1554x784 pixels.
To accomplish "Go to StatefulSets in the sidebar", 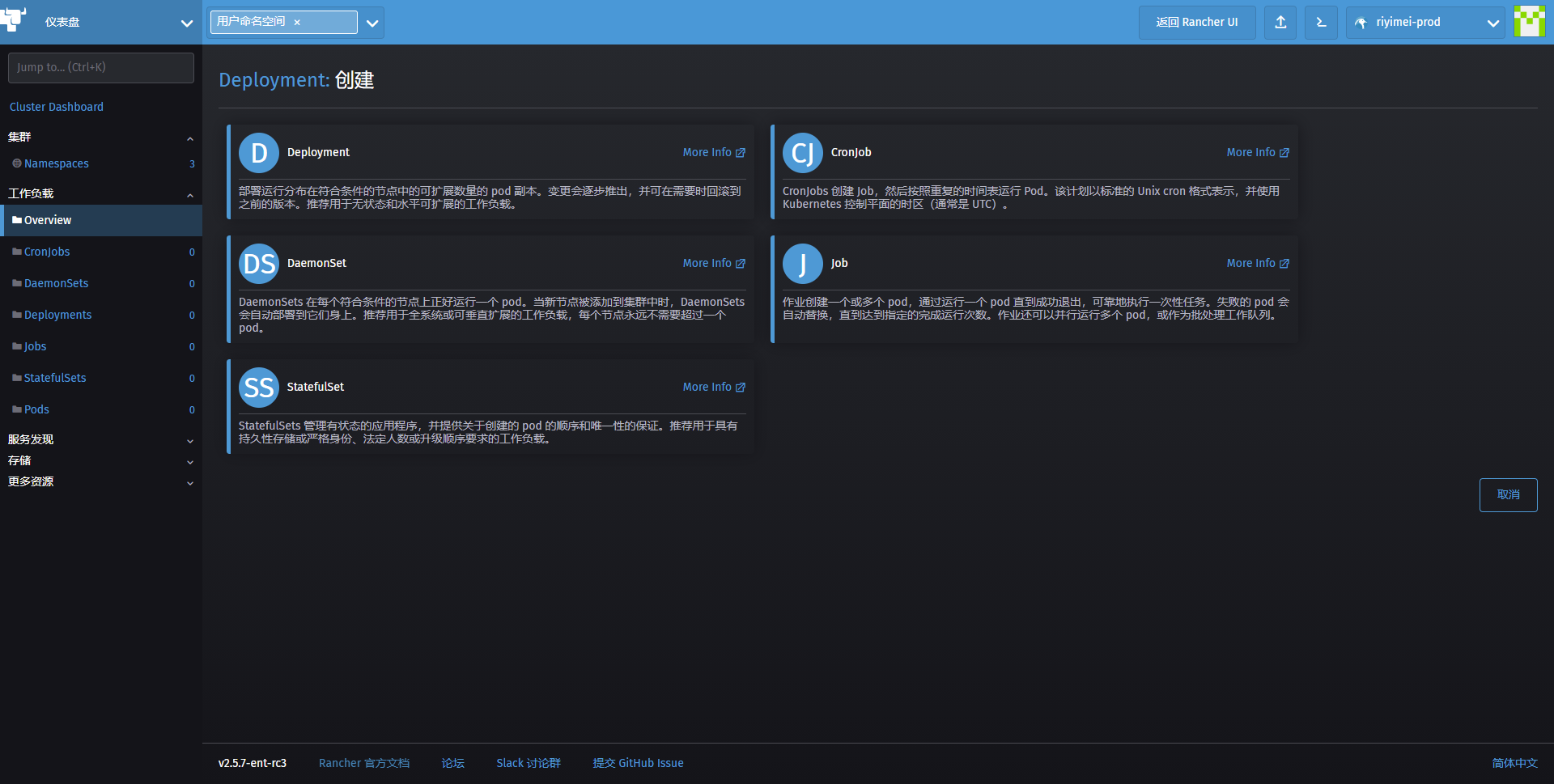I will [x=55, y=378].
